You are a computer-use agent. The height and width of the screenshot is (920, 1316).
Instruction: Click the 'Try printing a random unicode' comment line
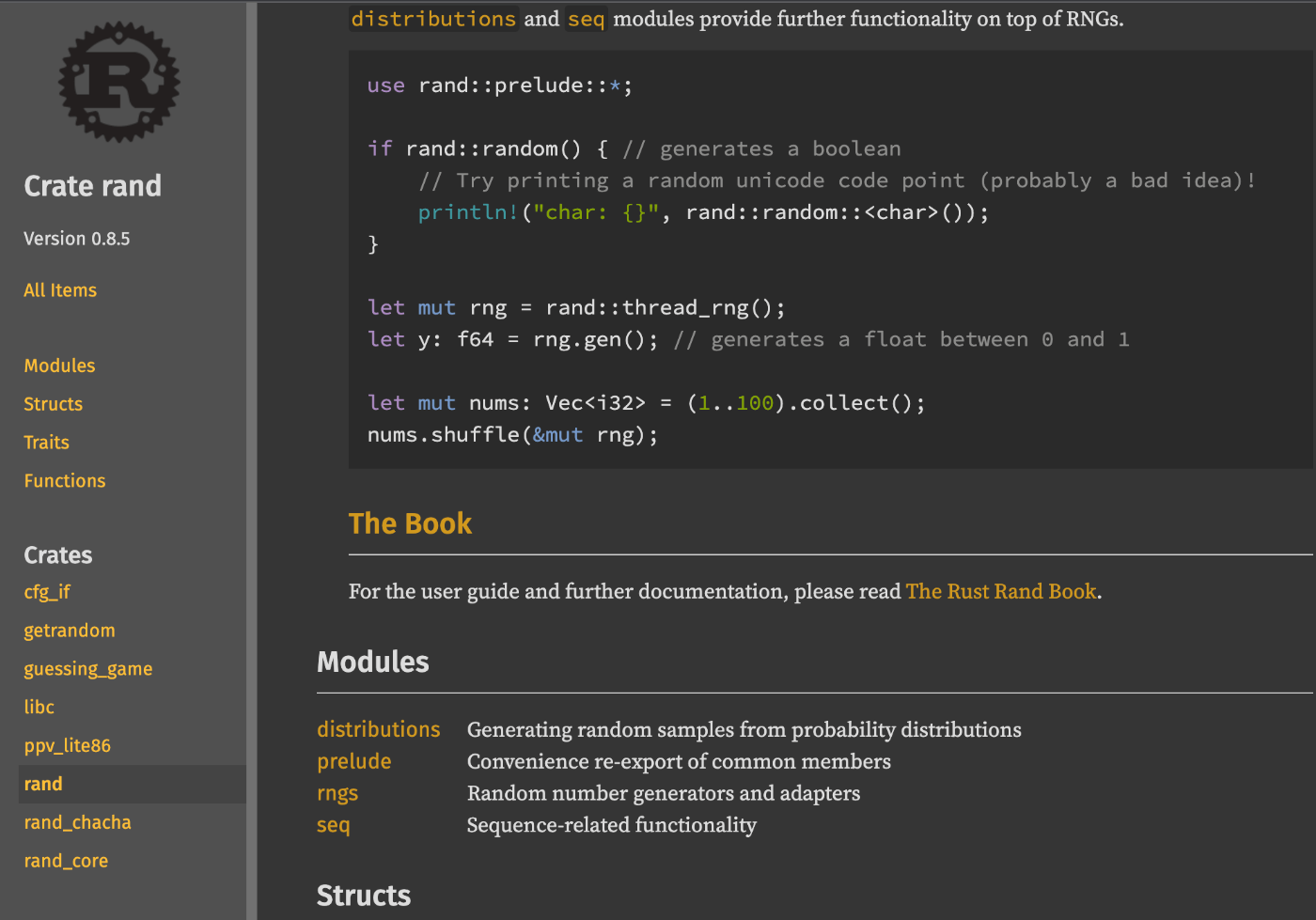pyautogui.click(x=838, y=180)
